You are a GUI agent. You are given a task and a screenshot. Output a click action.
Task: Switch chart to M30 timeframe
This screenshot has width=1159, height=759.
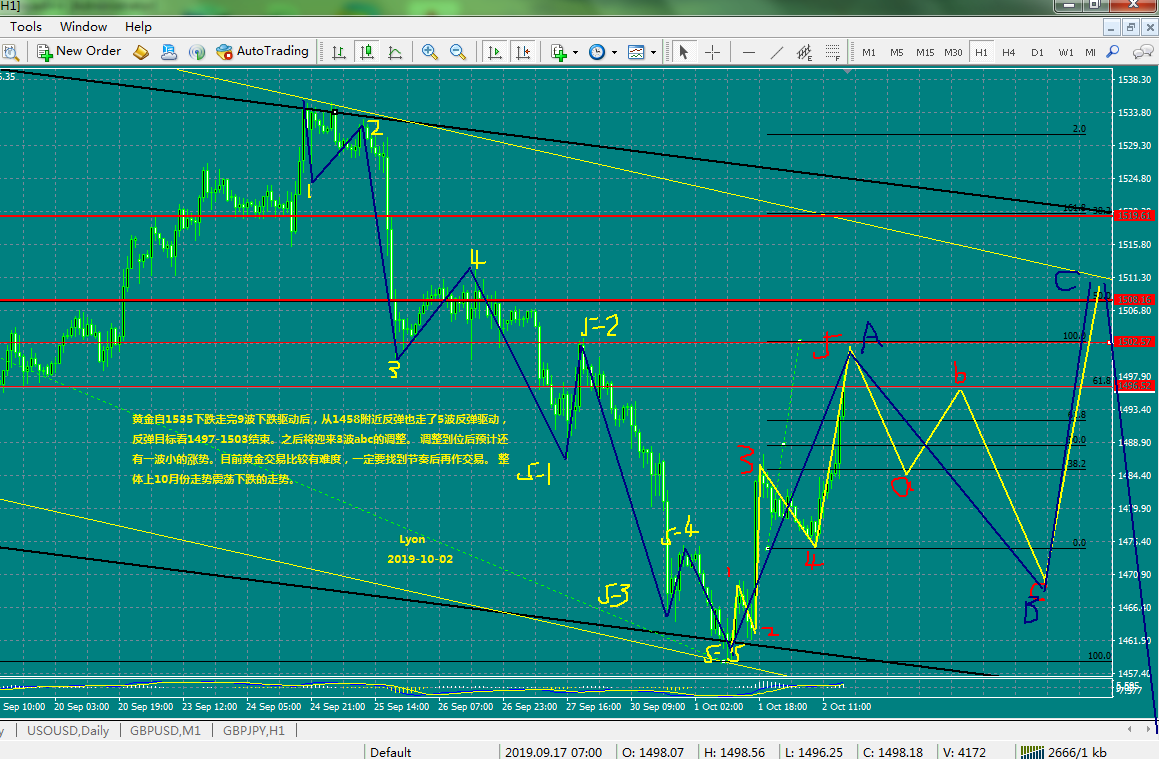[953, 52]
